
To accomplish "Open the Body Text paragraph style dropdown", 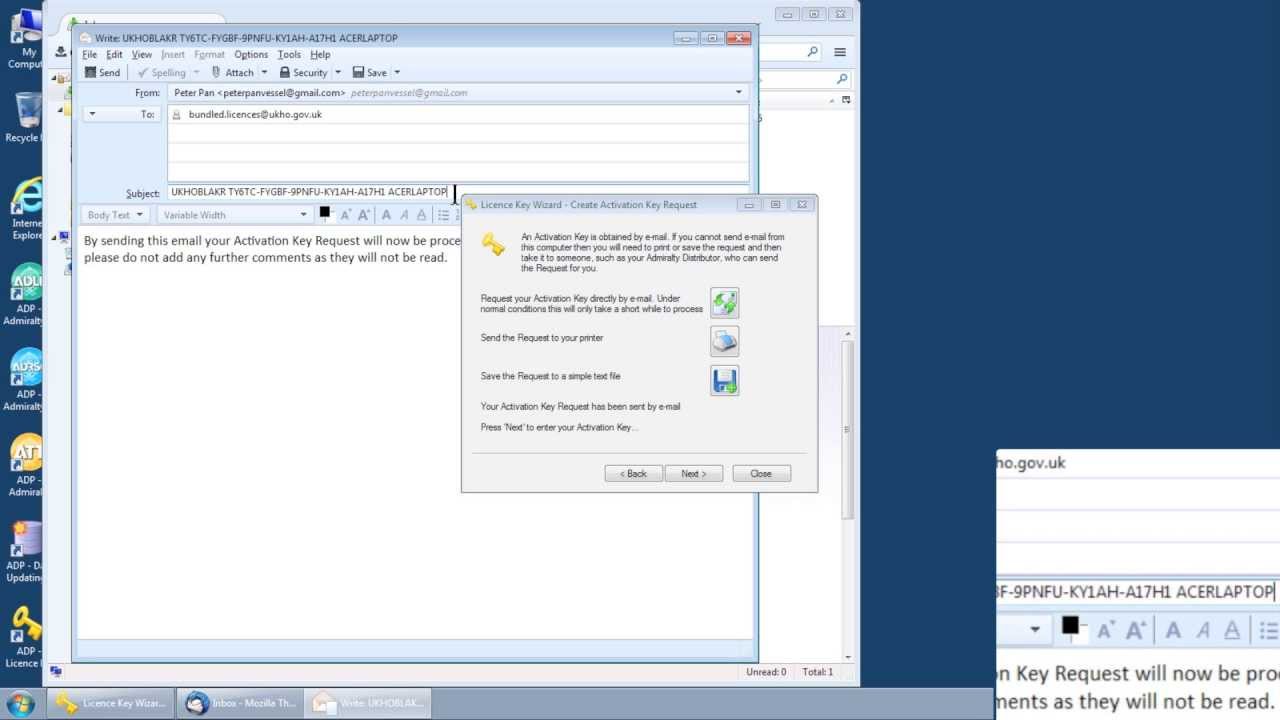I will pos(115,215).
